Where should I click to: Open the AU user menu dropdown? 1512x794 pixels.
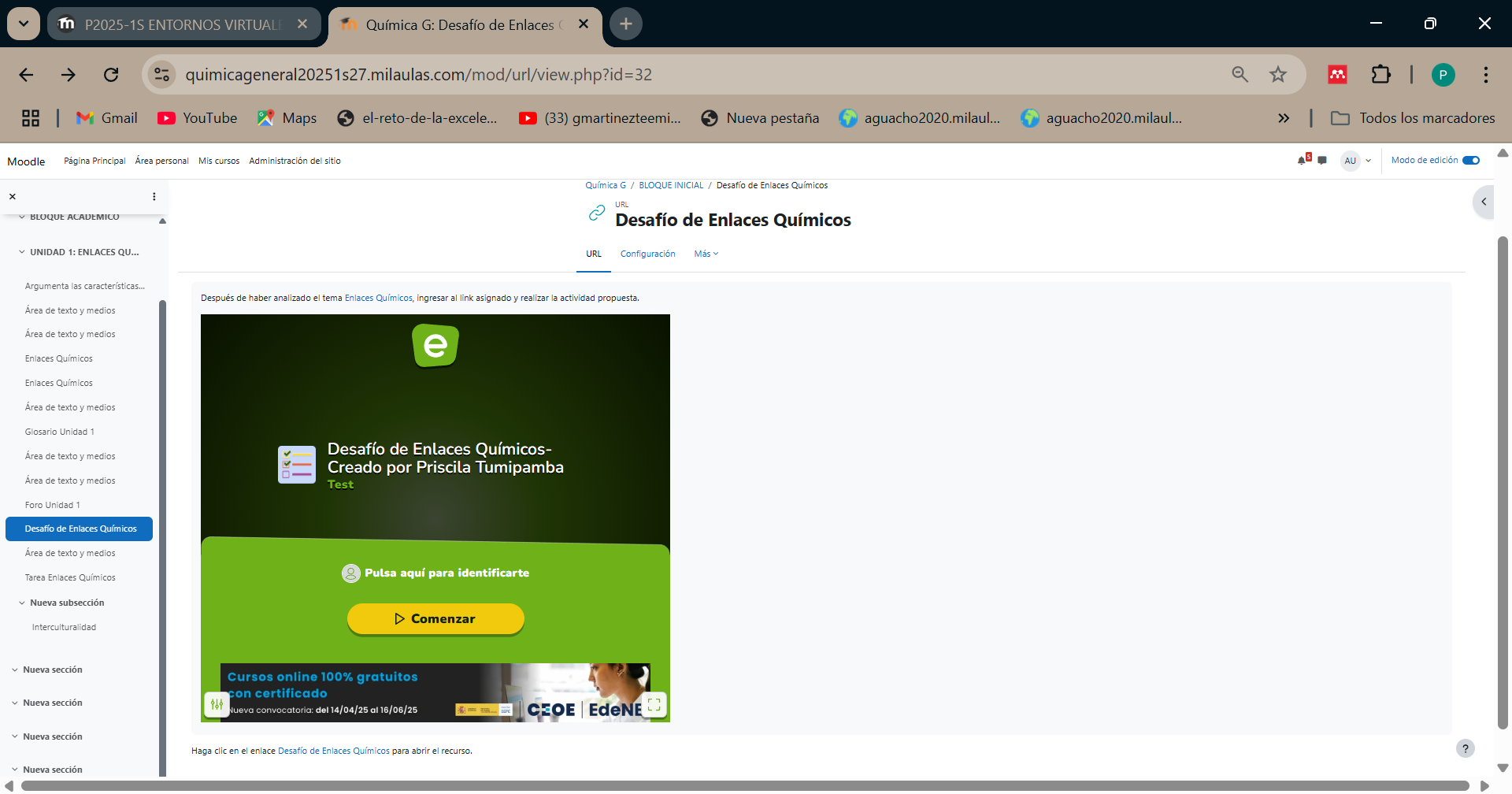(x=1357, y=160)
